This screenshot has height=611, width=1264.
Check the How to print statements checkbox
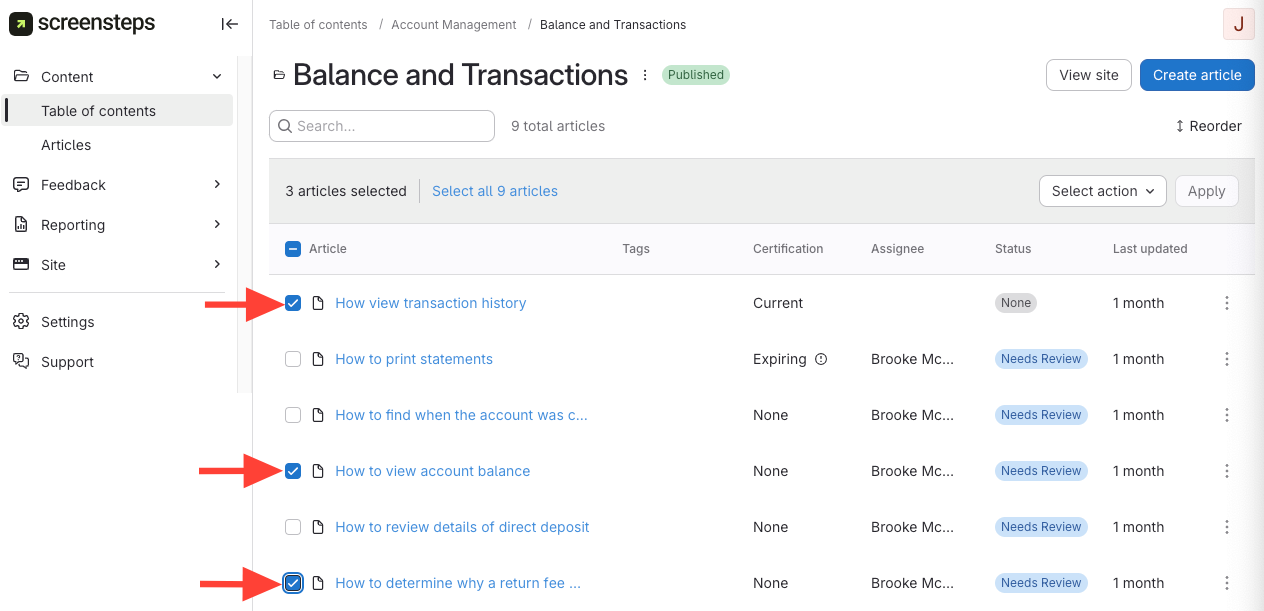[x=293, y=359]
